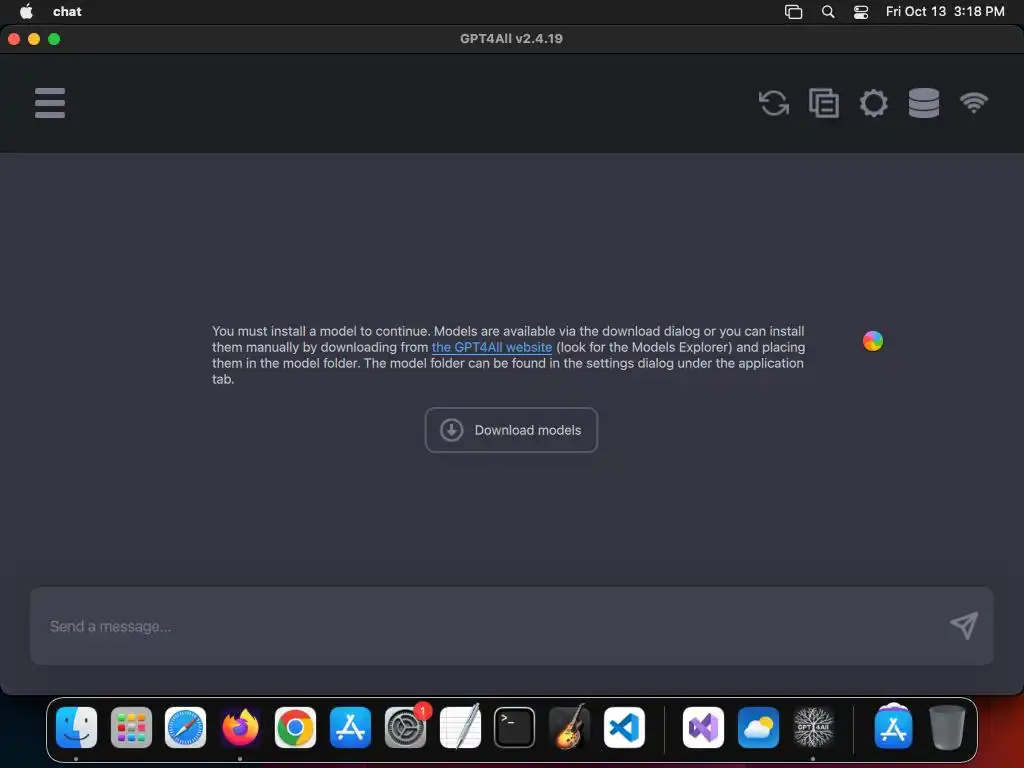The image size is (1024, 768).
Task: Click the reload/regenerate circular arrows icon
Action: (x=774, y=103)
